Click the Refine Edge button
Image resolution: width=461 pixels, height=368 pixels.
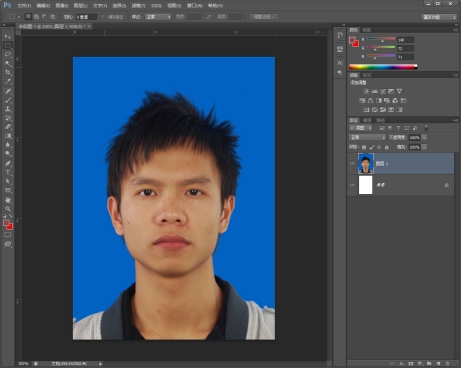[x=264, y=17]
